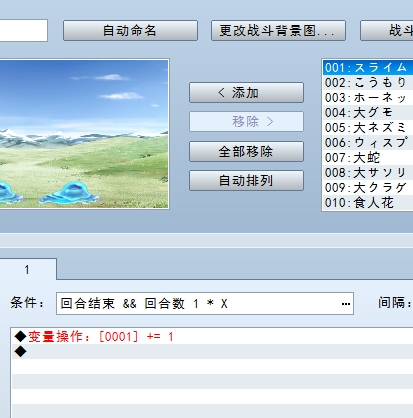Select enemy 009:大クラゲ in the list
Screen dimensions: 413x418
pyautogui.click(x=368, y=188)
